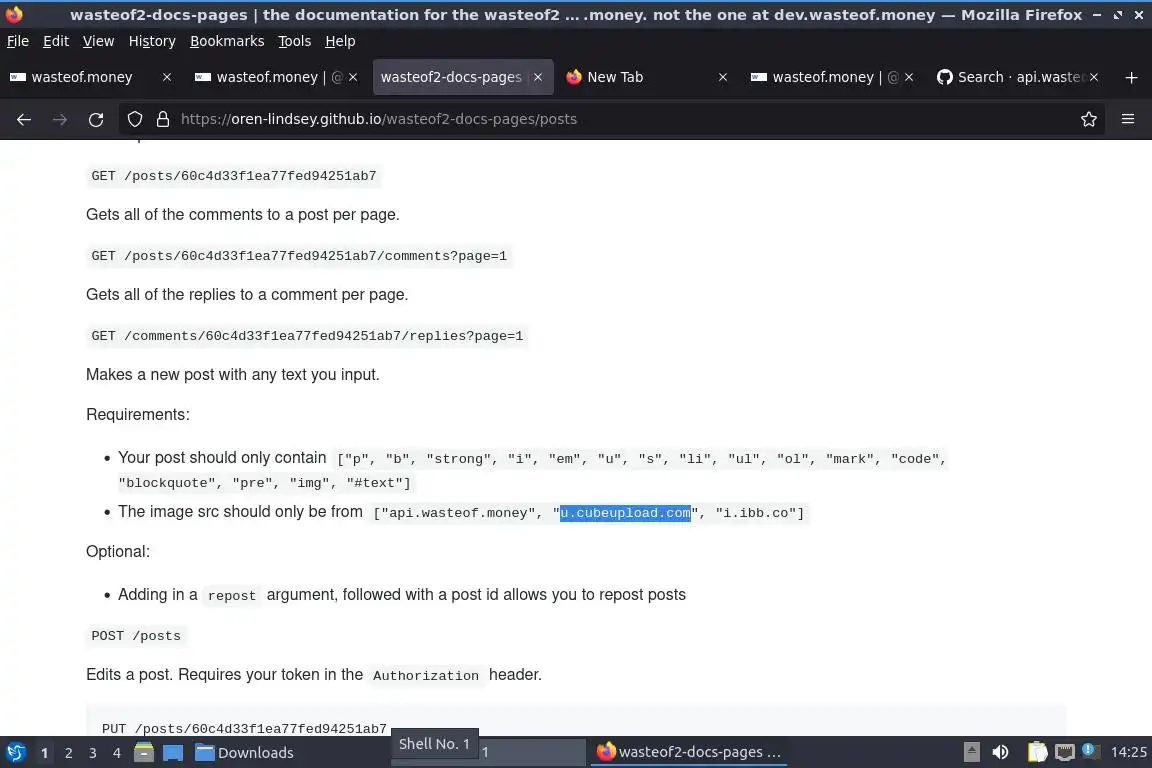
Task: Go back to the previous page
Action: click(x=24, y=119)
